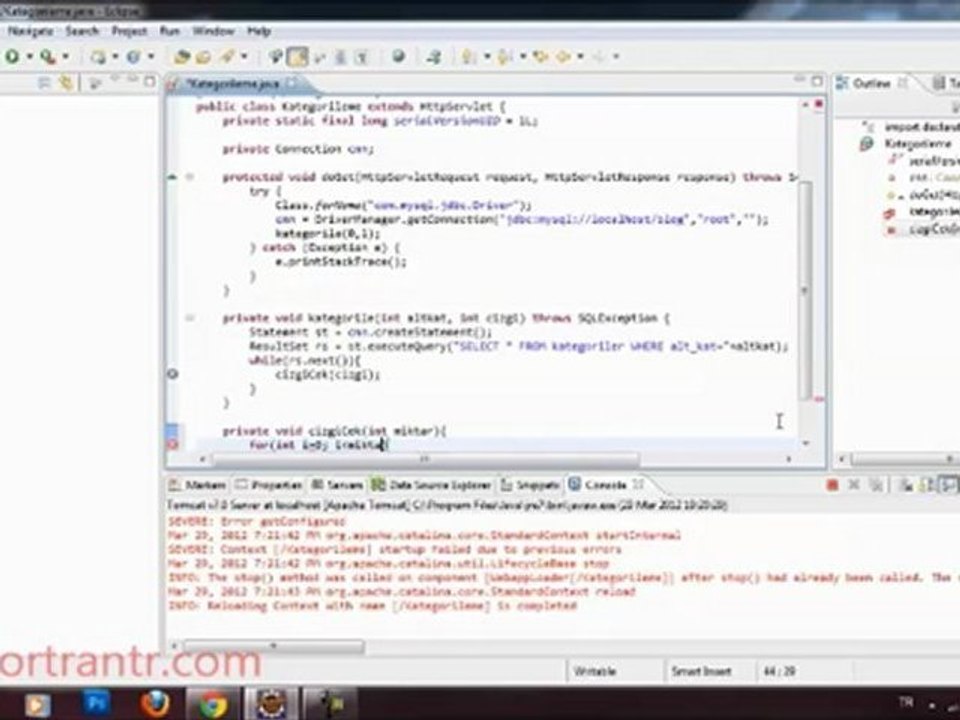The image size is (960, 720).
Task: Switch to the Outline tab
Action: (871, 83)
